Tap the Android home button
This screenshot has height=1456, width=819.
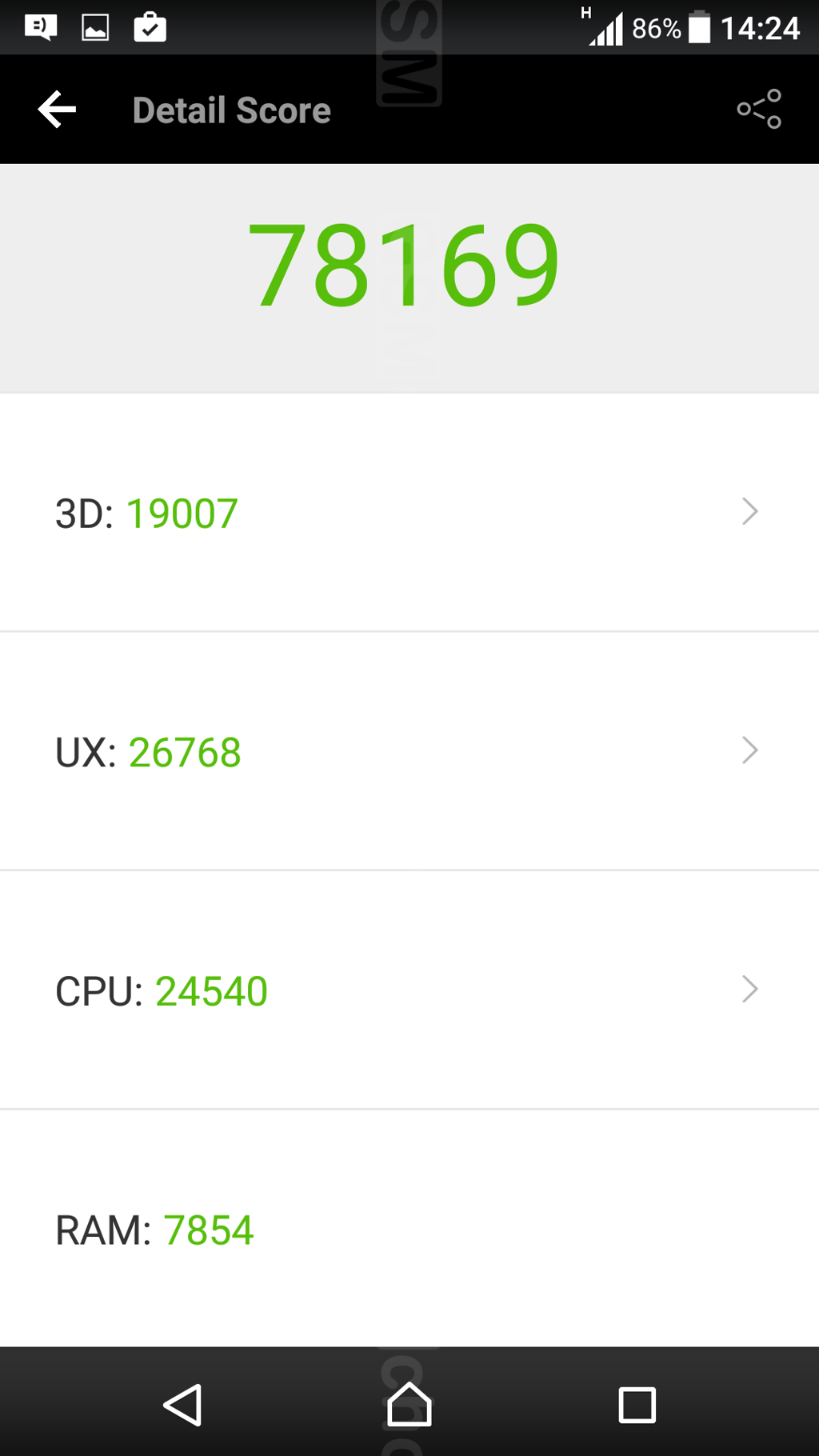click(409, 1404)
